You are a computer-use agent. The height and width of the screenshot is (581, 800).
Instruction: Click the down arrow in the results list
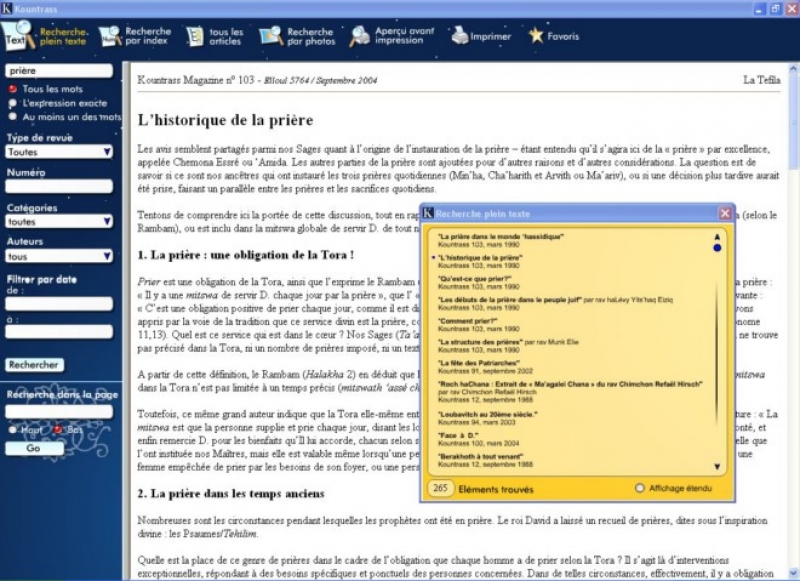[x=717, y=466]
